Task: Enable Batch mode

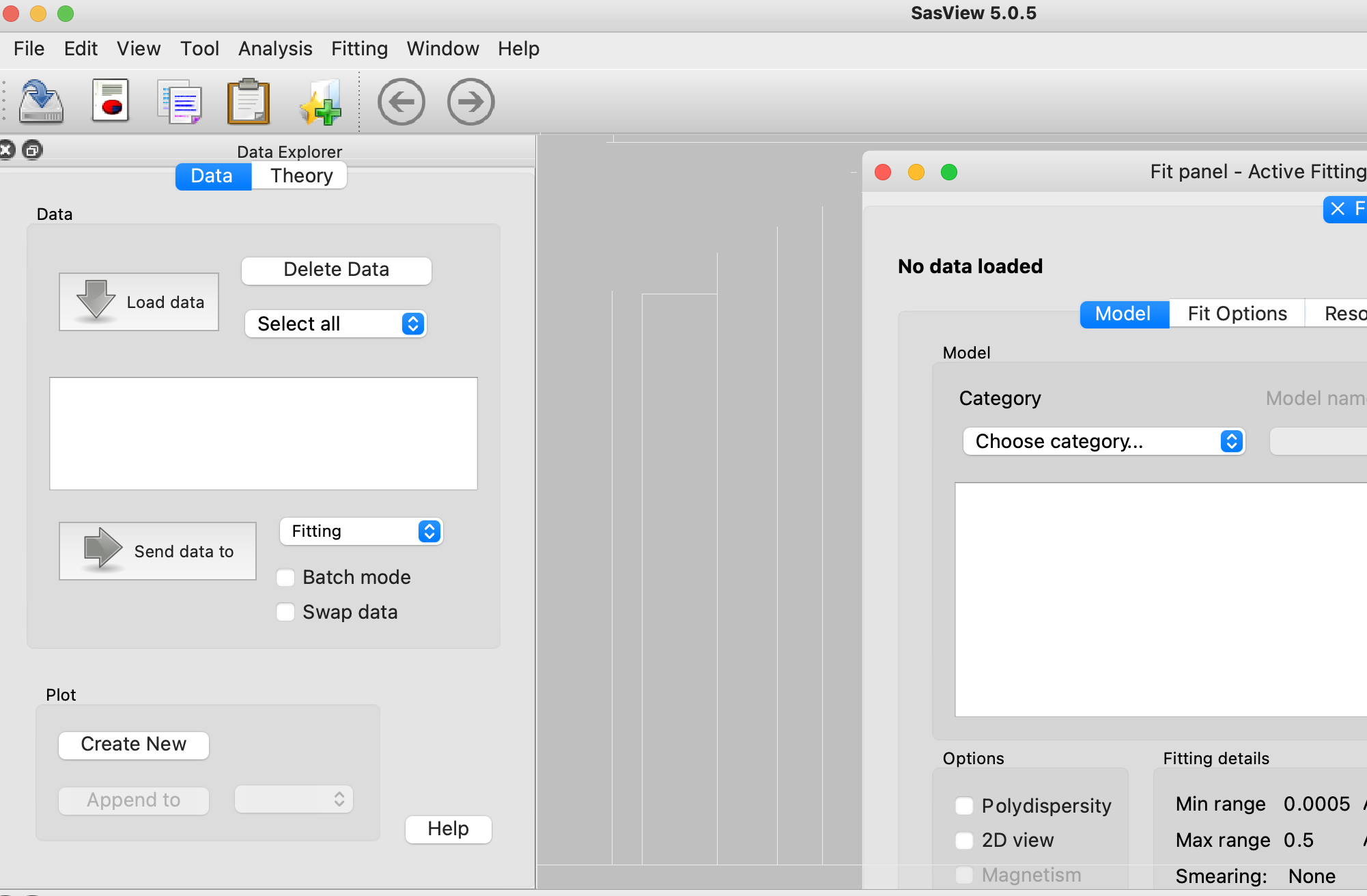Action: click(285, 577)
